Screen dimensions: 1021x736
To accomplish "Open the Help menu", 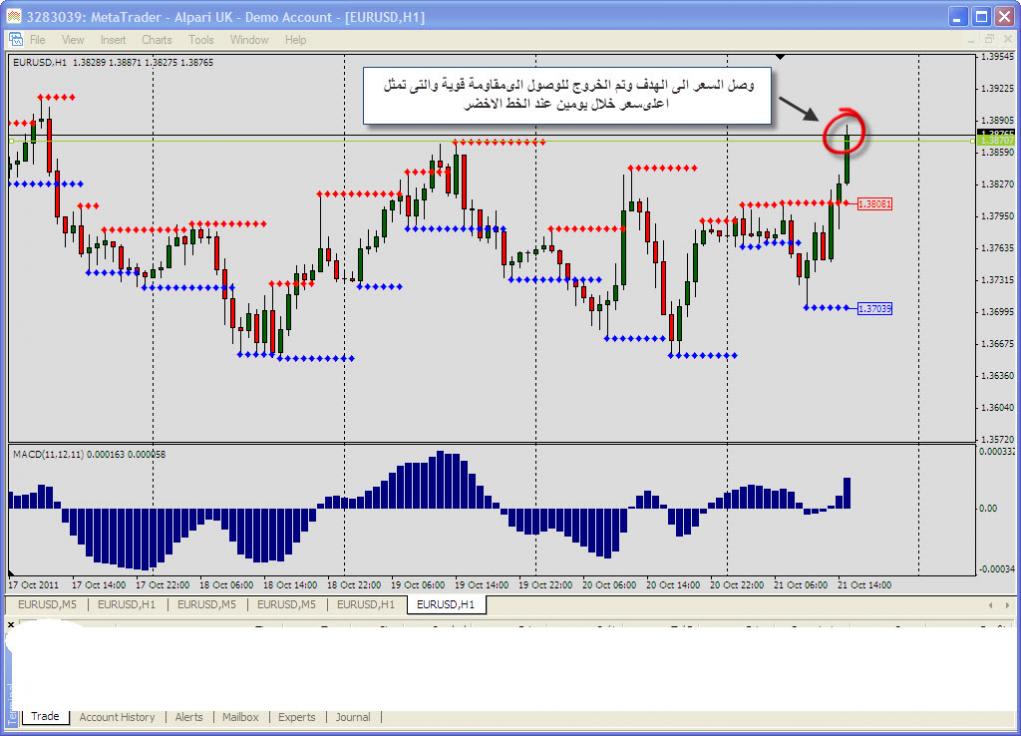I will [295, 40].
